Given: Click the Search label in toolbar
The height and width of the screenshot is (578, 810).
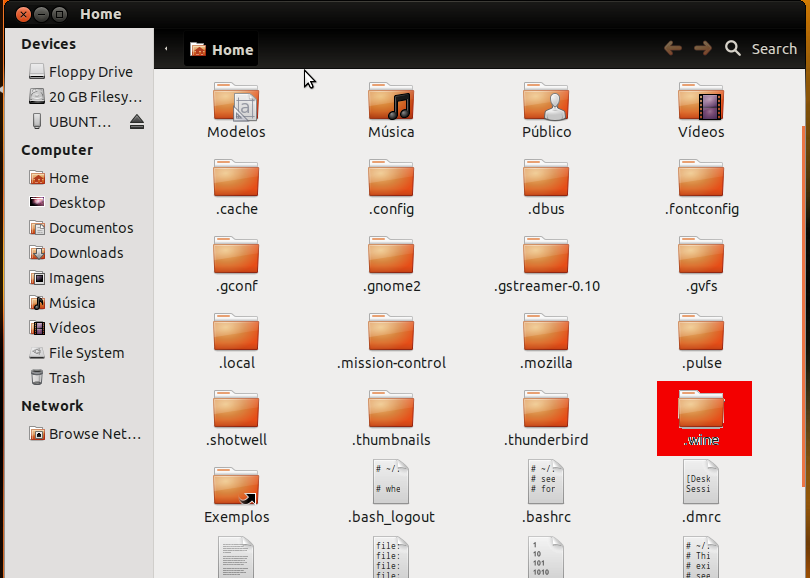Looking at the screenshot, I should (774, 49).
